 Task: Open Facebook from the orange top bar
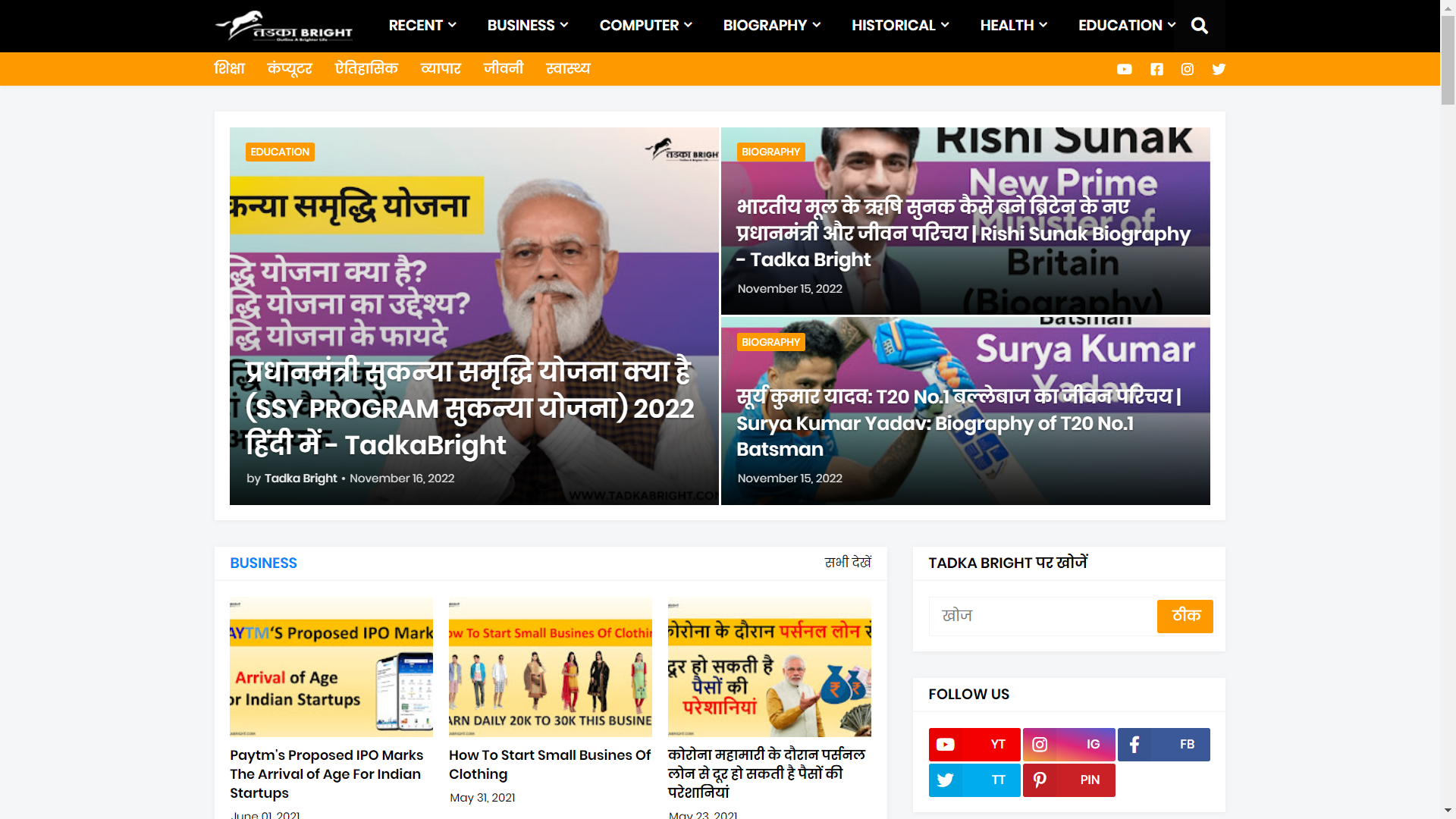coord(1156,69)
